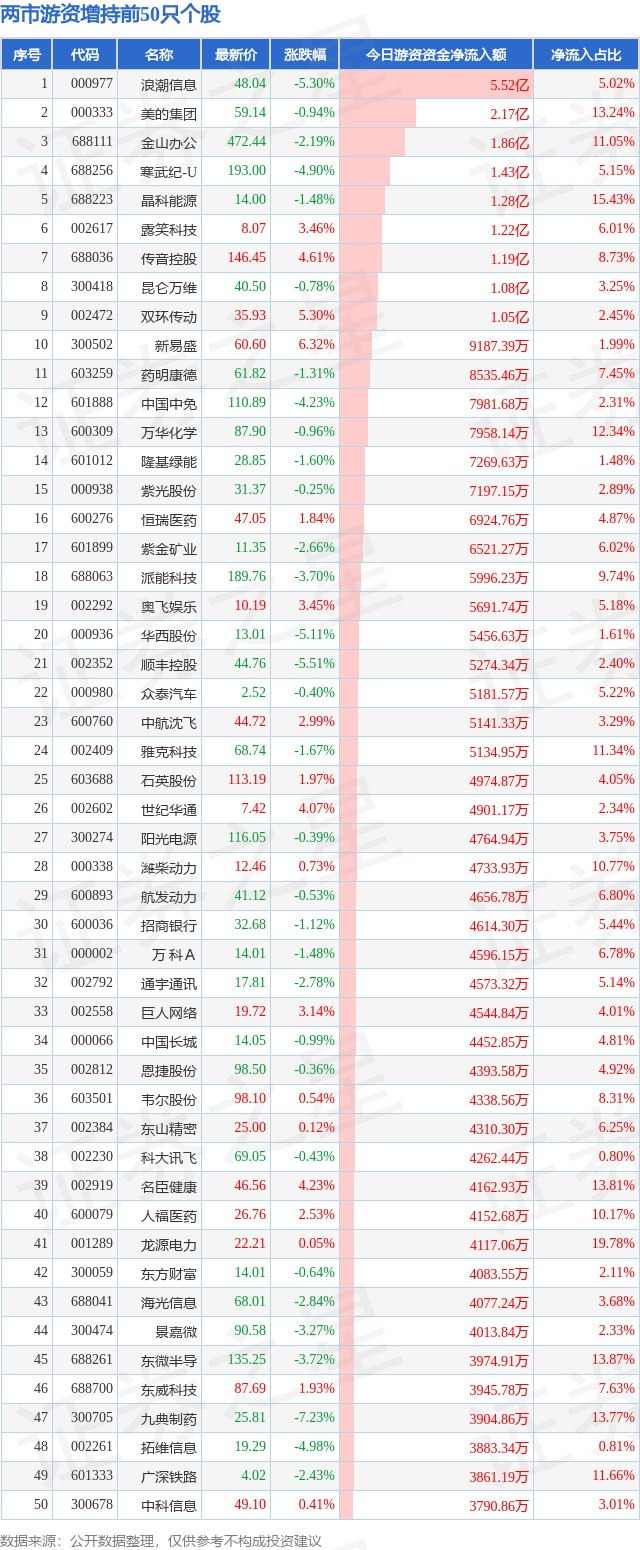Viewport: 640px width, 1550px height.
Task: Select stock name 招商银行
Action: point(170,926)
